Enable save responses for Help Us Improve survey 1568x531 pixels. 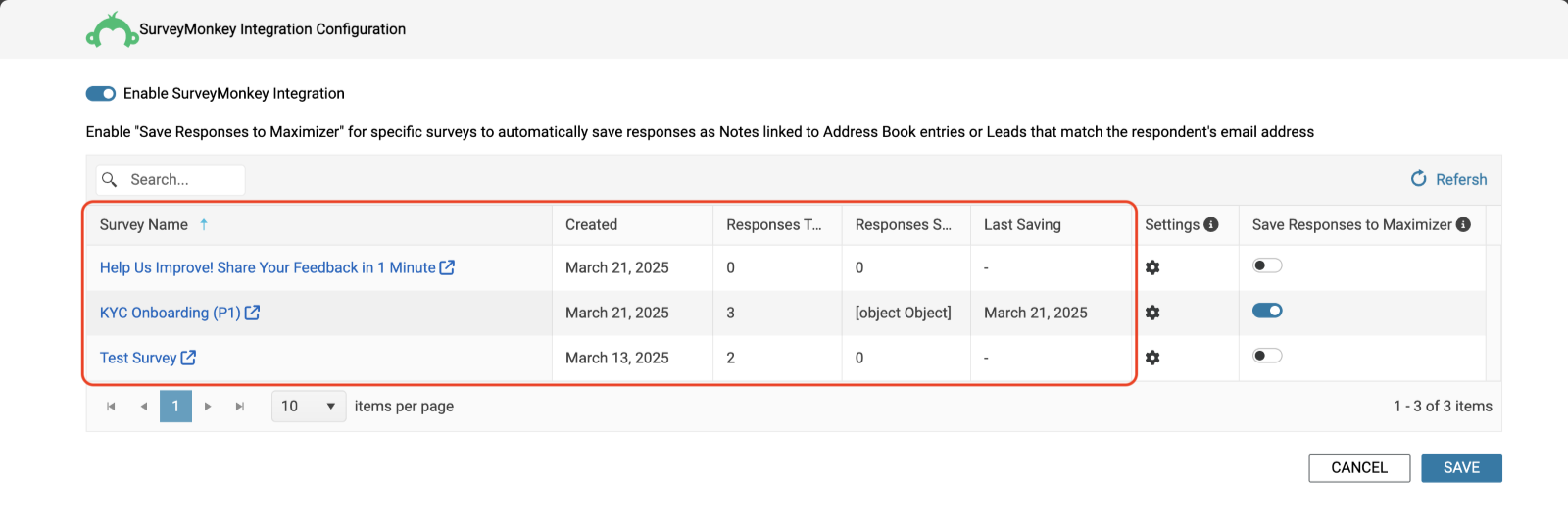coord(1267,265)
